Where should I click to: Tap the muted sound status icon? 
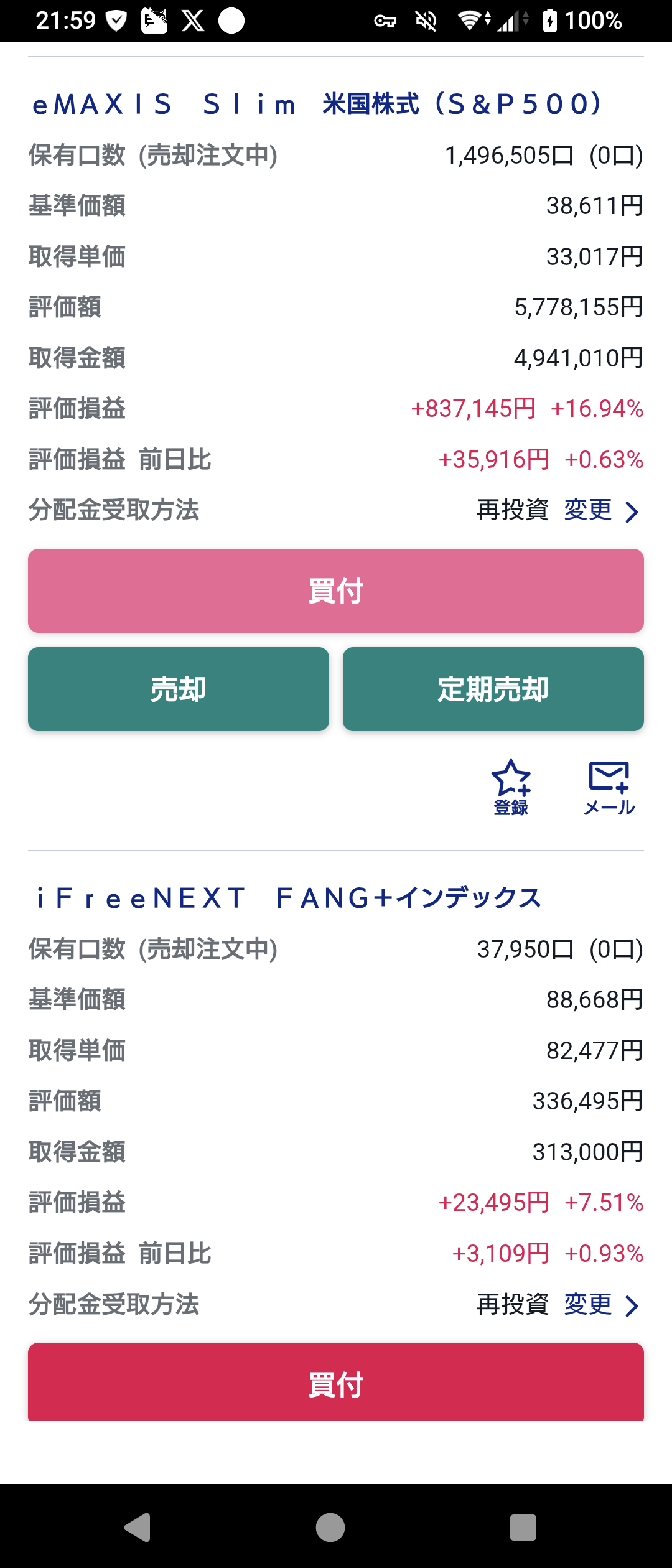(426, 21)
